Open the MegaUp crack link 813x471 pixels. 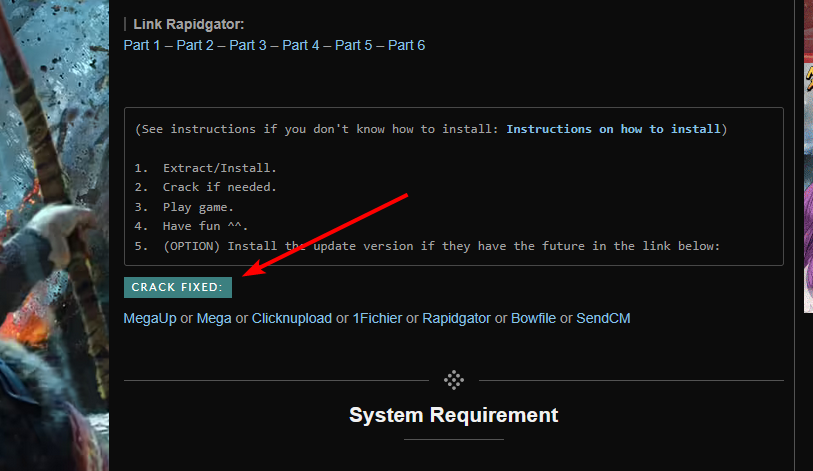(150, 318)
